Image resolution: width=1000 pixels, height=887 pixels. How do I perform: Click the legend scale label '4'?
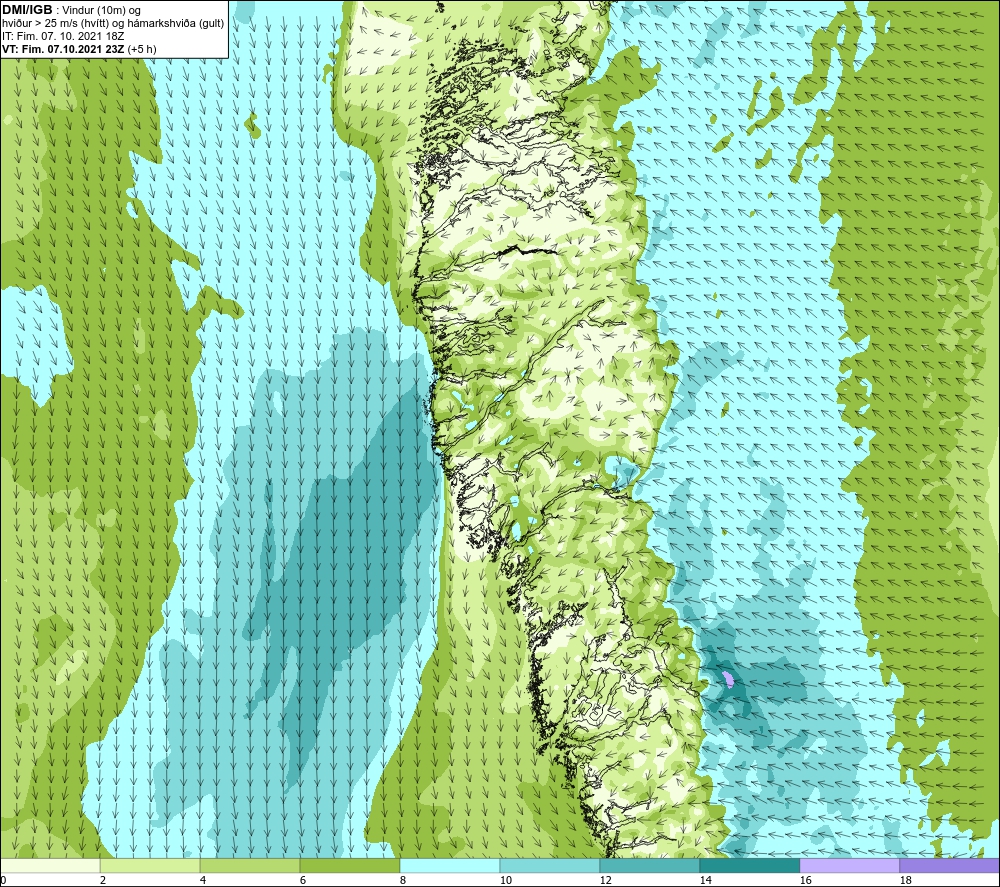point(203,880)
